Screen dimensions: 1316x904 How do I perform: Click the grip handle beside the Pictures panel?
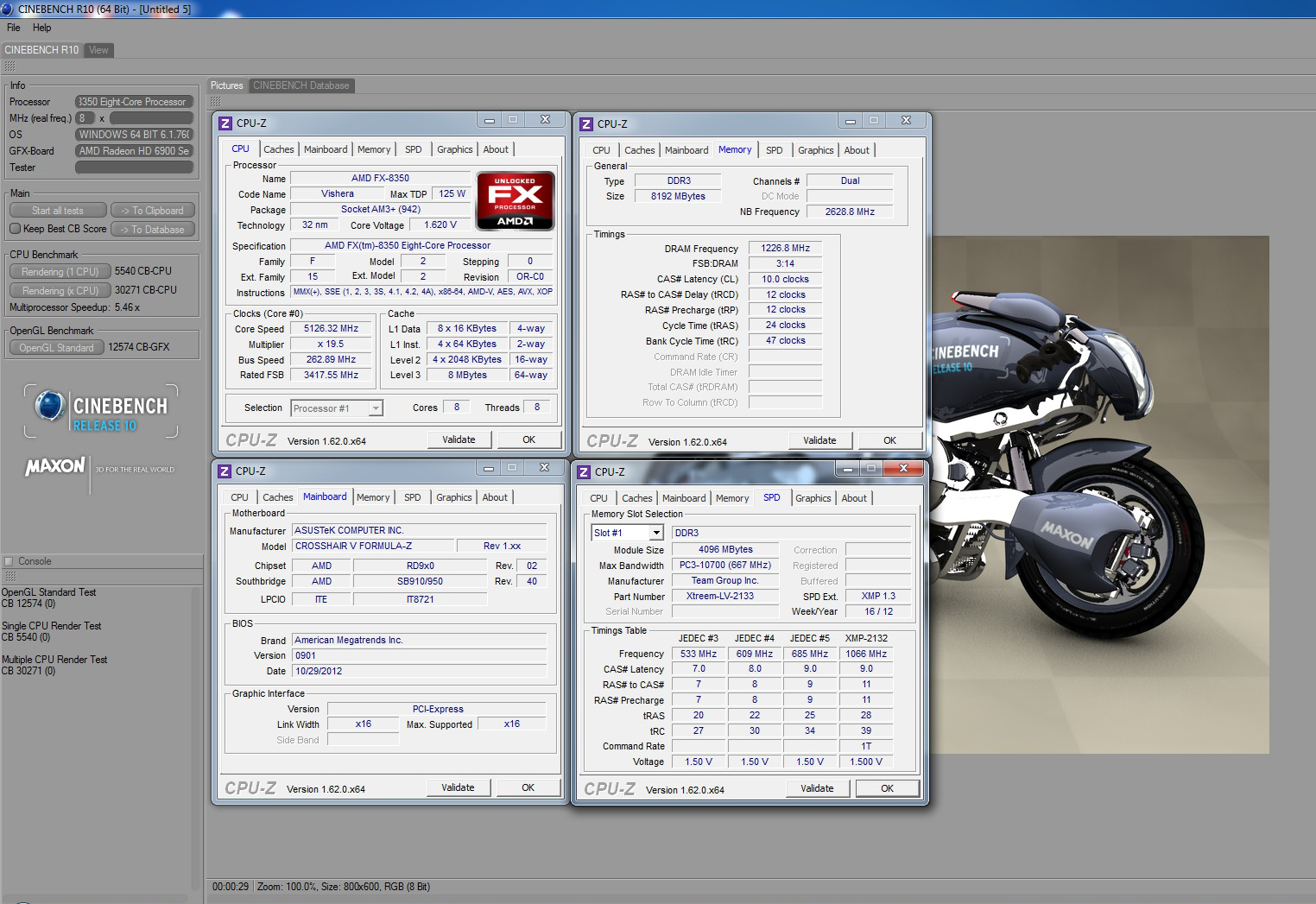tap(215, 102)
